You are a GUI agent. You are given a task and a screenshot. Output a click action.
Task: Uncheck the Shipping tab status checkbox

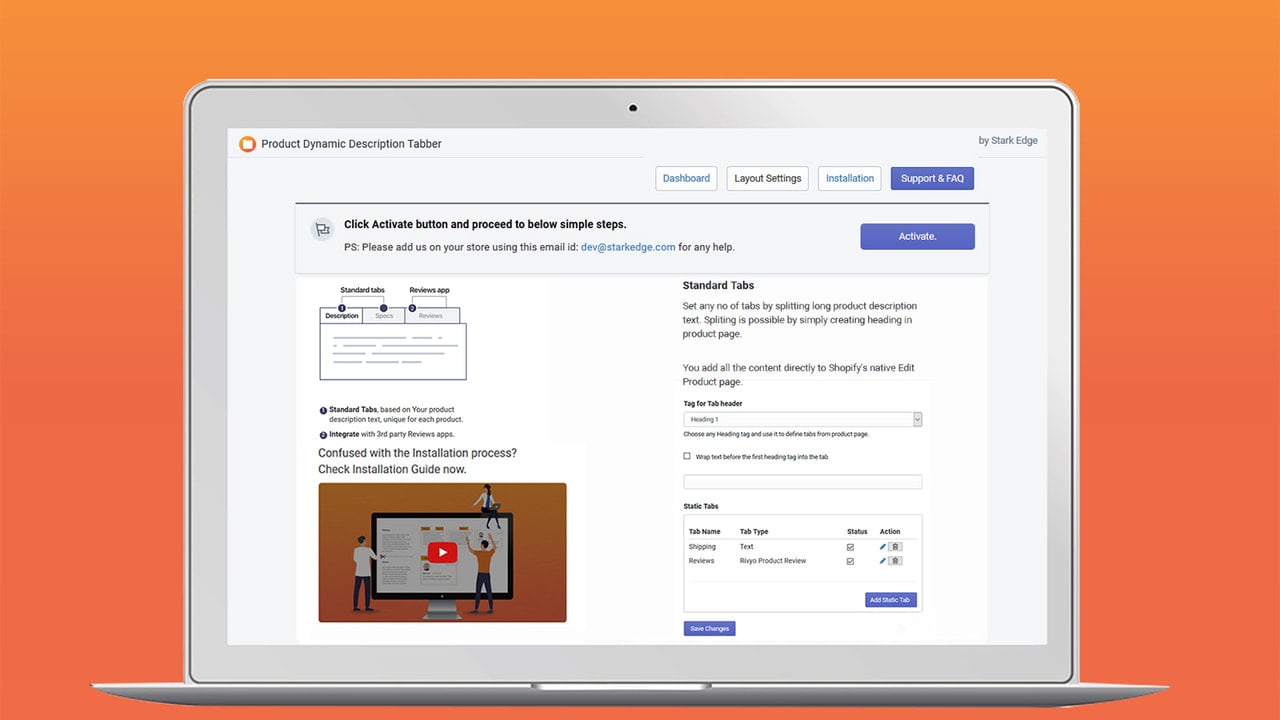851,547
